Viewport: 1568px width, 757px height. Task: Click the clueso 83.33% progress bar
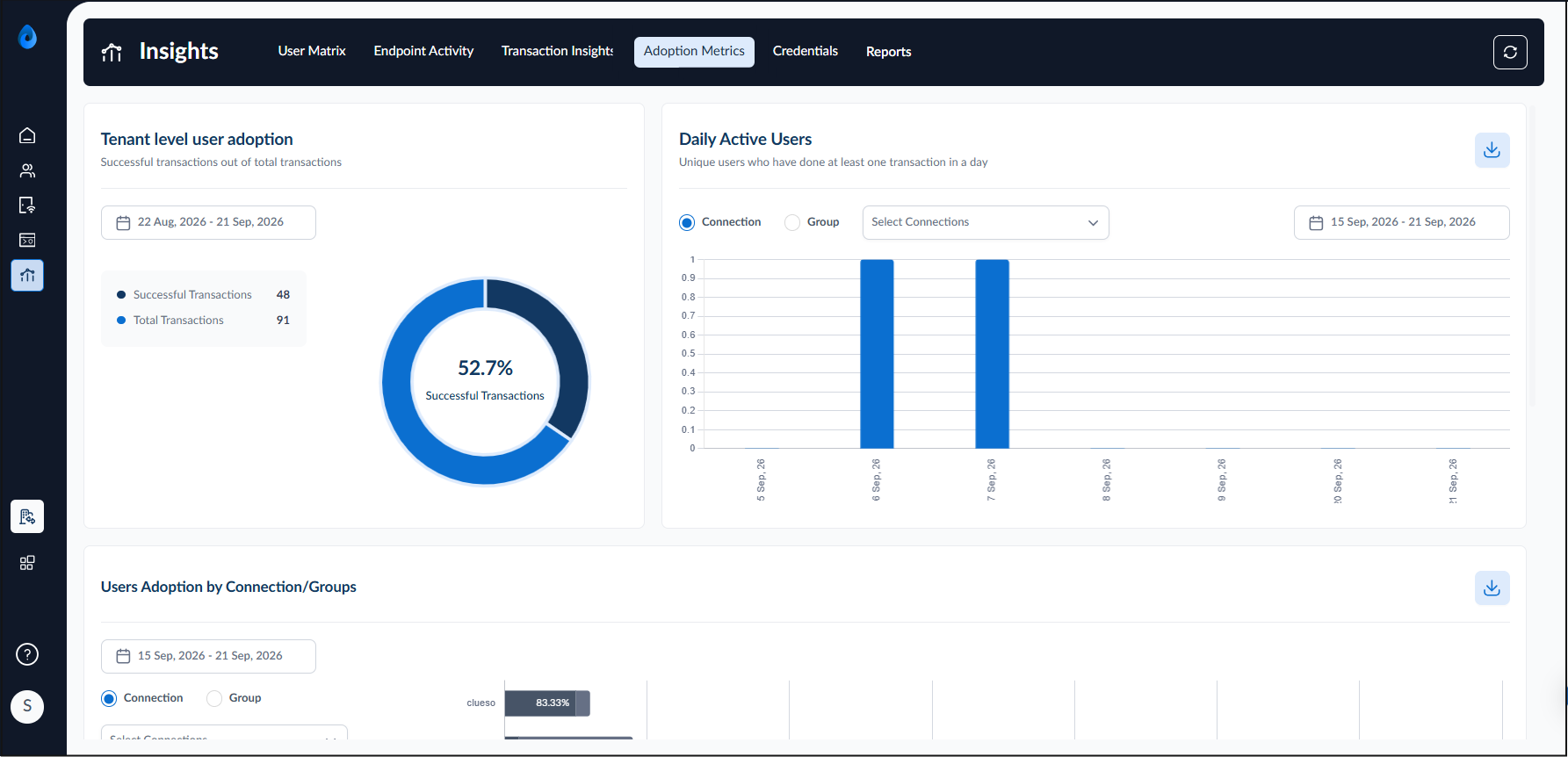pyautogui.click(x=547, y=703)
